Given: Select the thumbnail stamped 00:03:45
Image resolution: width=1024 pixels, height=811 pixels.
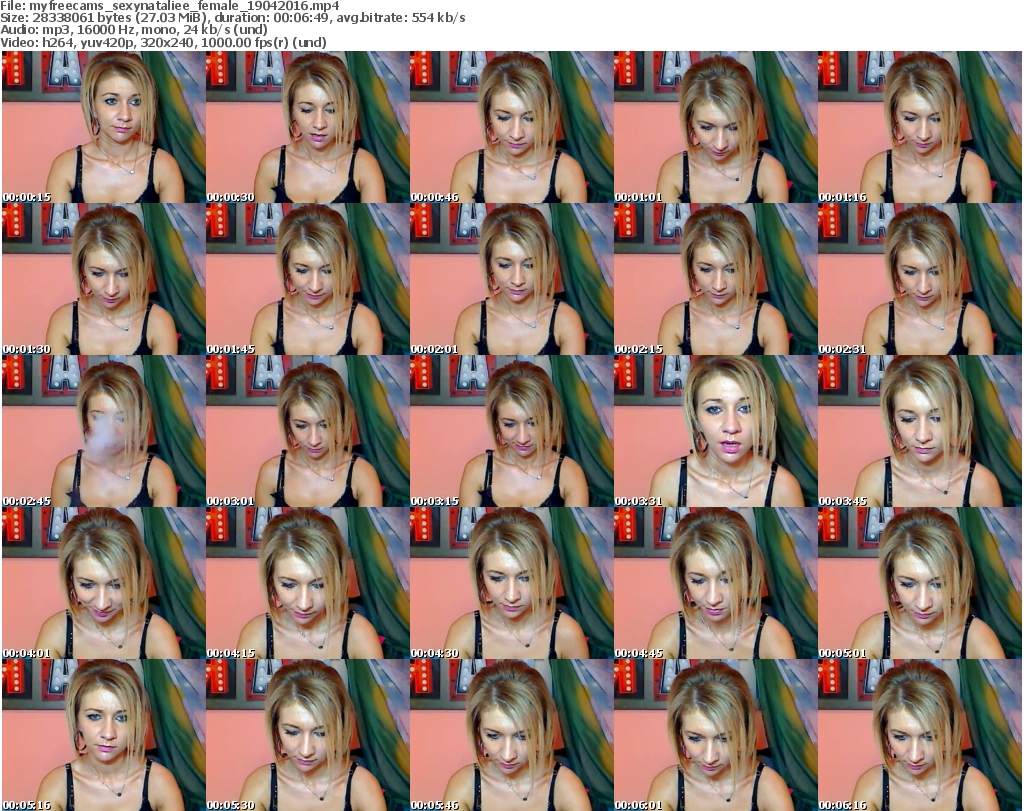Looking at the screenshot, I should (x=919, y=432).
